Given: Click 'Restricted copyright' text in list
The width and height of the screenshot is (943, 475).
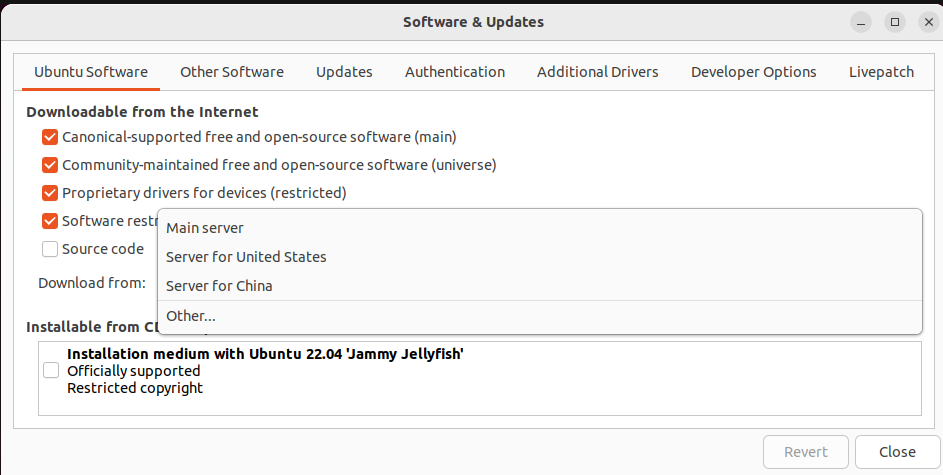Looking at the screenshot, I should point(135,388).
